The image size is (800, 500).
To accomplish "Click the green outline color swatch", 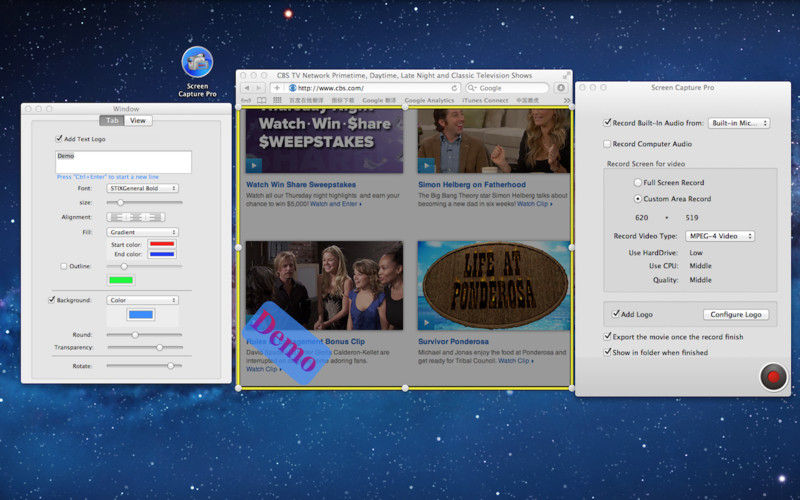I will 121,280.
